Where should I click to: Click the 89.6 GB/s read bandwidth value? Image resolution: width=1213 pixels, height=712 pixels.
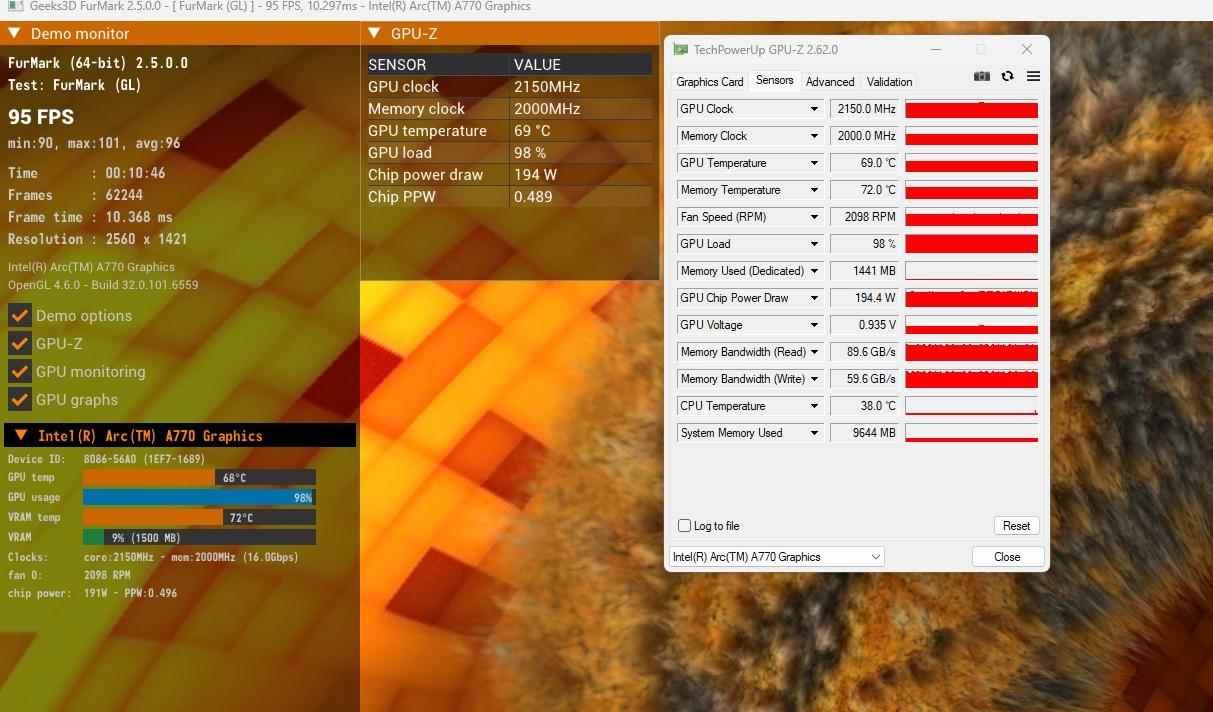coord(865,352)
